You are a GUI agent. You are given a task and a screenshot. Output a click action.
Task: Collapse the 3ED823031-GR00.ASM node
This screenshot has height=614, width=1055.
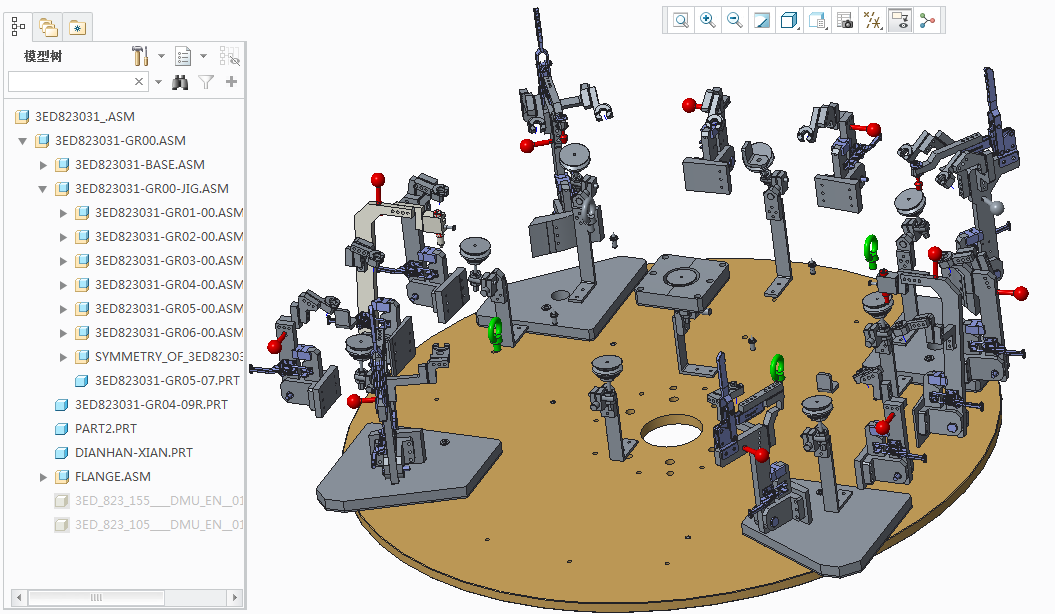tap(22, 141)
